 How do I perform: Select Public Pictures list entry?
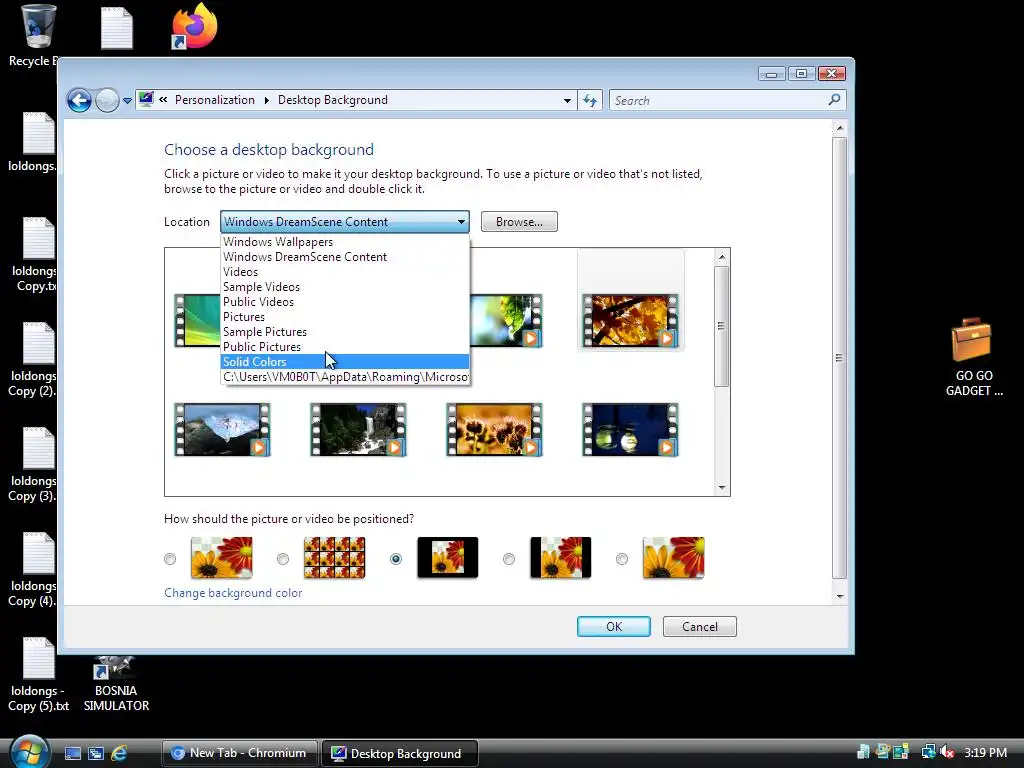(x=345, y=347)
